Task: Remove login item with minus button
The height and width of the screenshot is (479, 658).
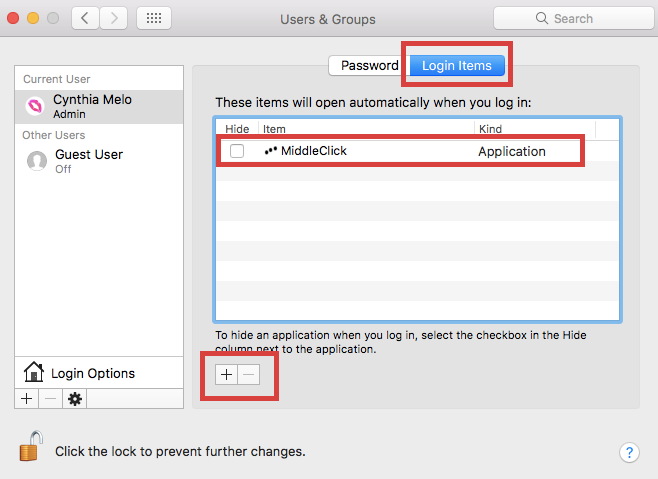Action: [x=249, y=374]
